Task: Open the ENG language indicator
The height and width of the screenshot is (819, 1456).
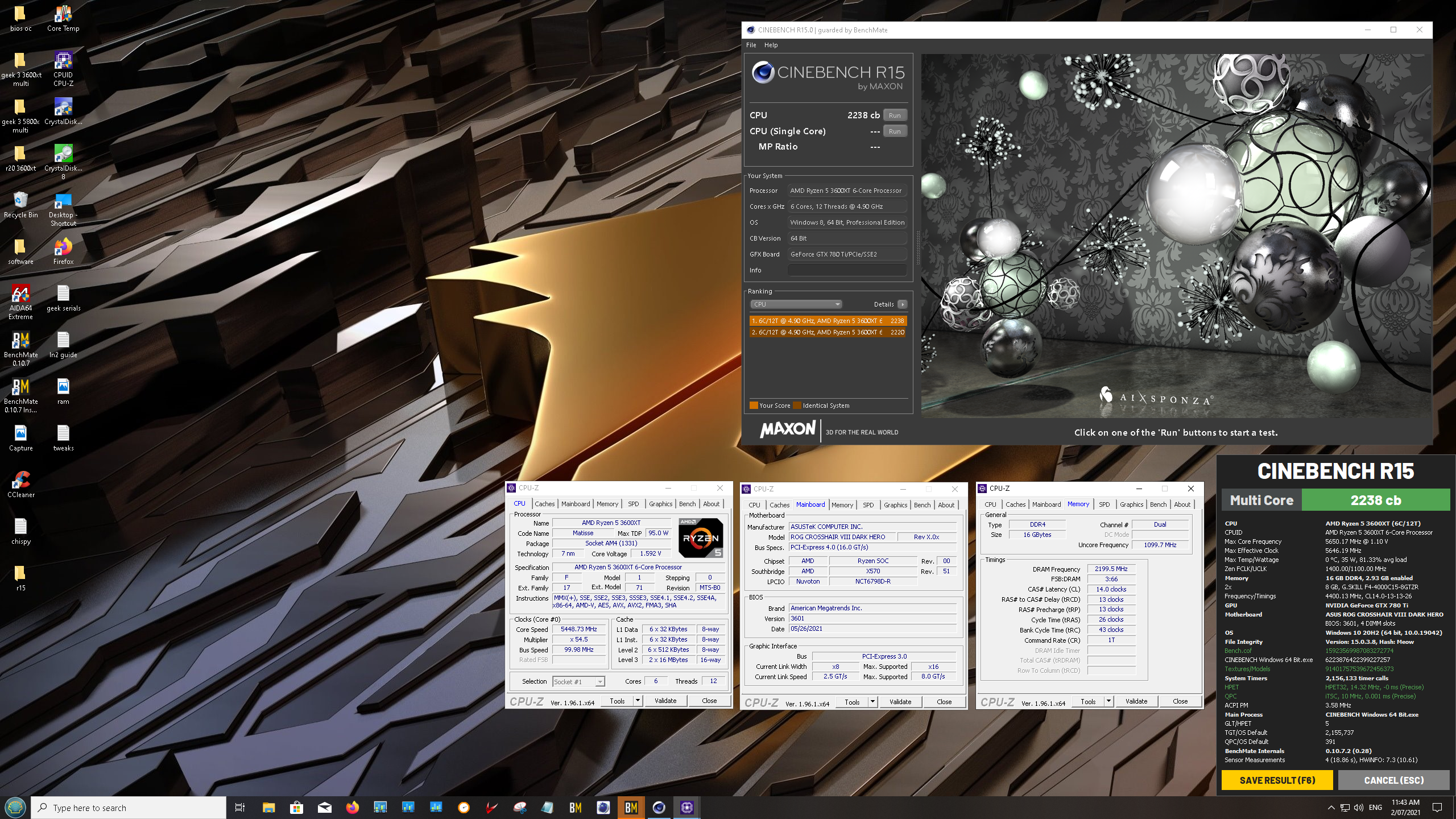Action: (1375, 808)
